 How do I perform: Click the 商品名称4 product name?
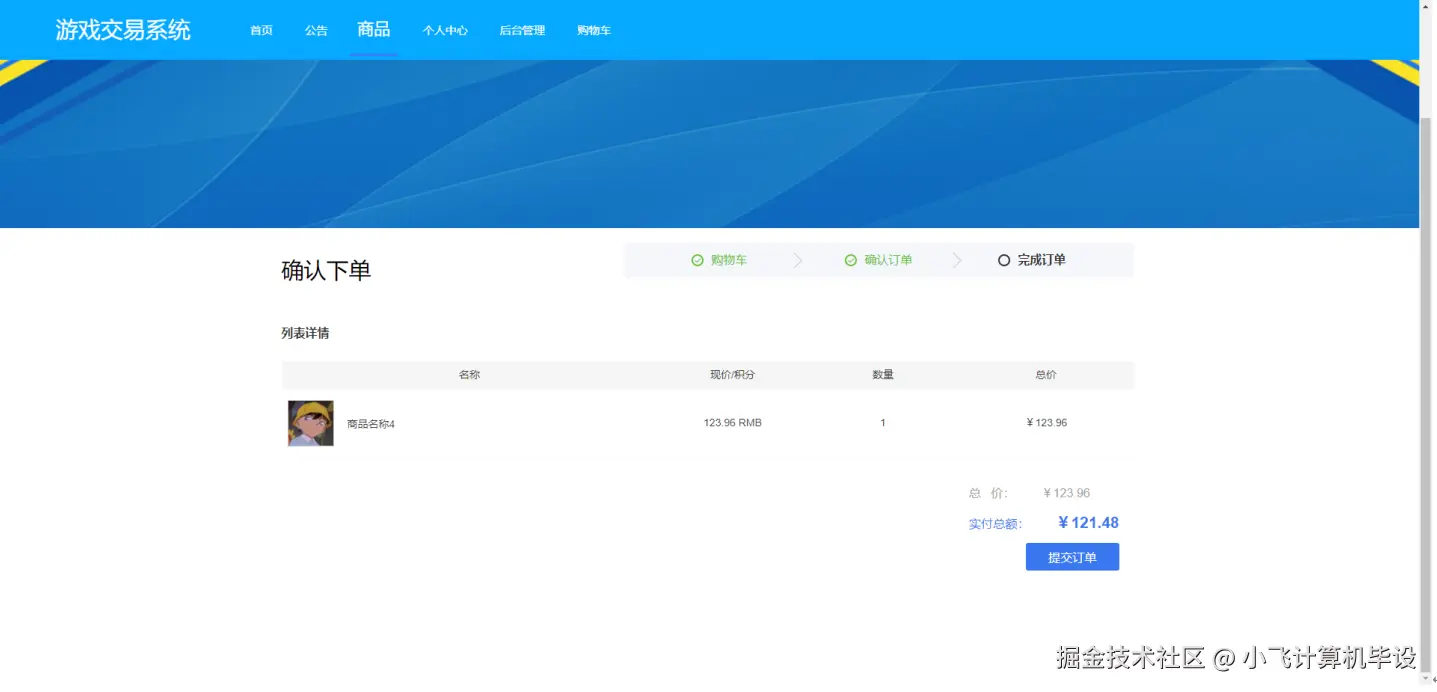371,424
